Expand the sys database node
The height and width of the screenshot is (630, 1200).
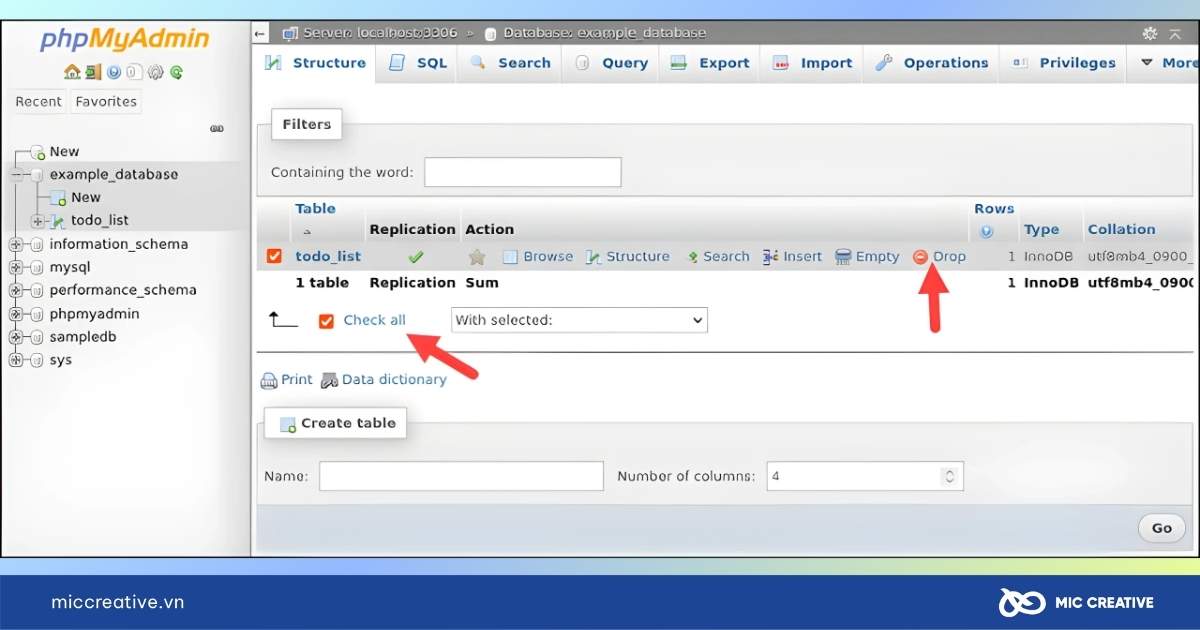coord(15,360)
